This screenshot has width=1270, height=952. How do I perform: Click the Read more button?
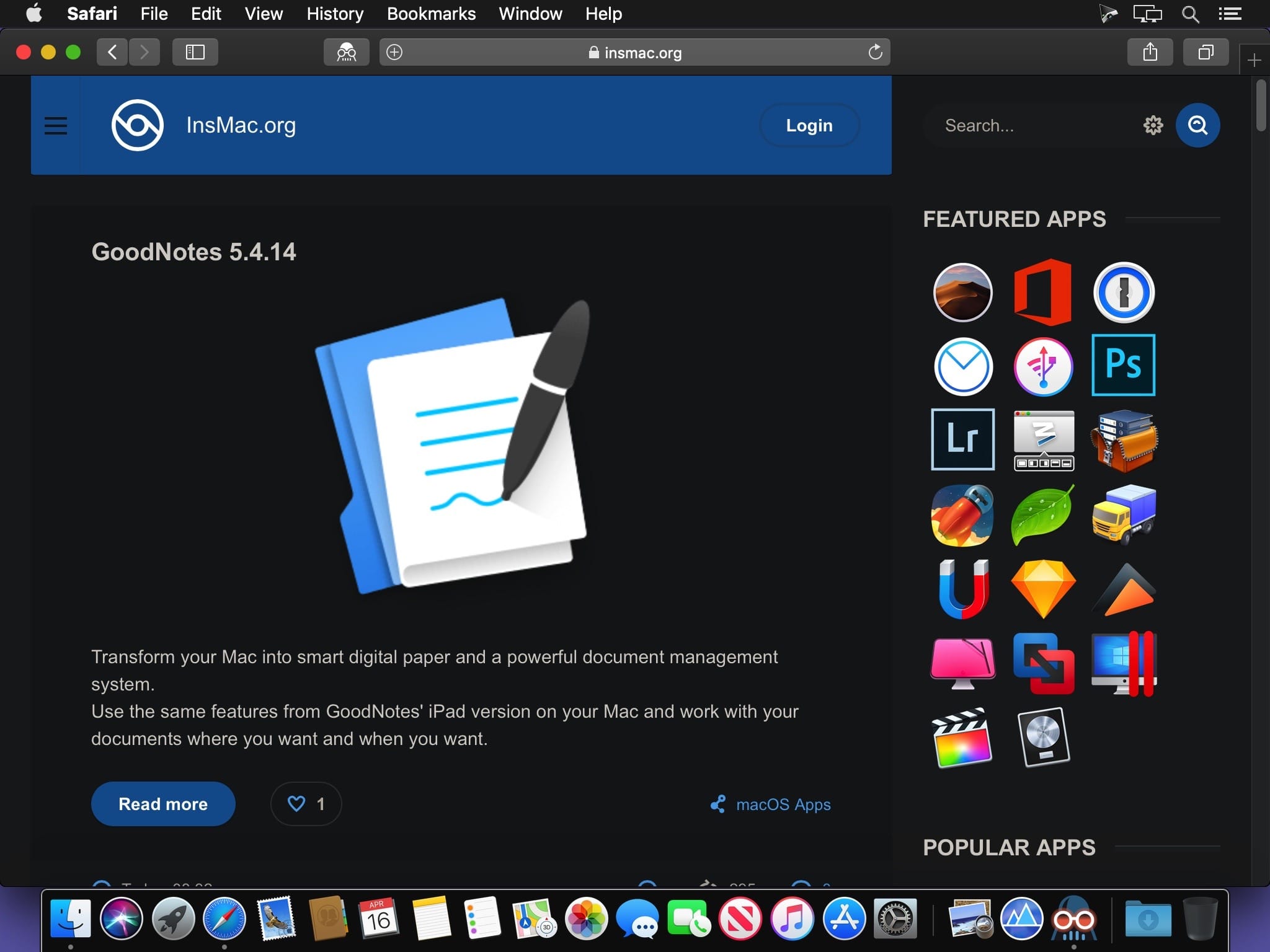coord(163,804)
